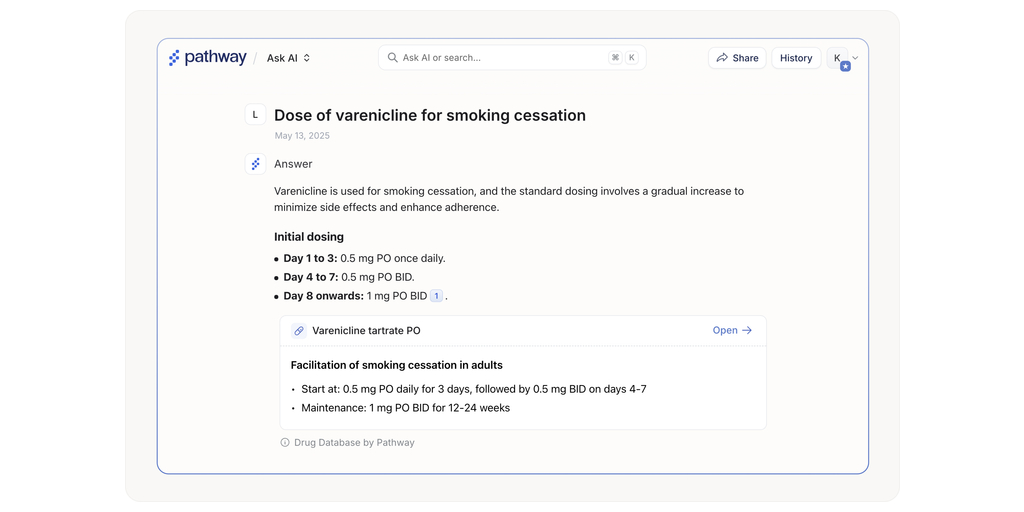Open the K profile avatar menu
Viewport: 1024px width, 512px height.
coord(837,58)
